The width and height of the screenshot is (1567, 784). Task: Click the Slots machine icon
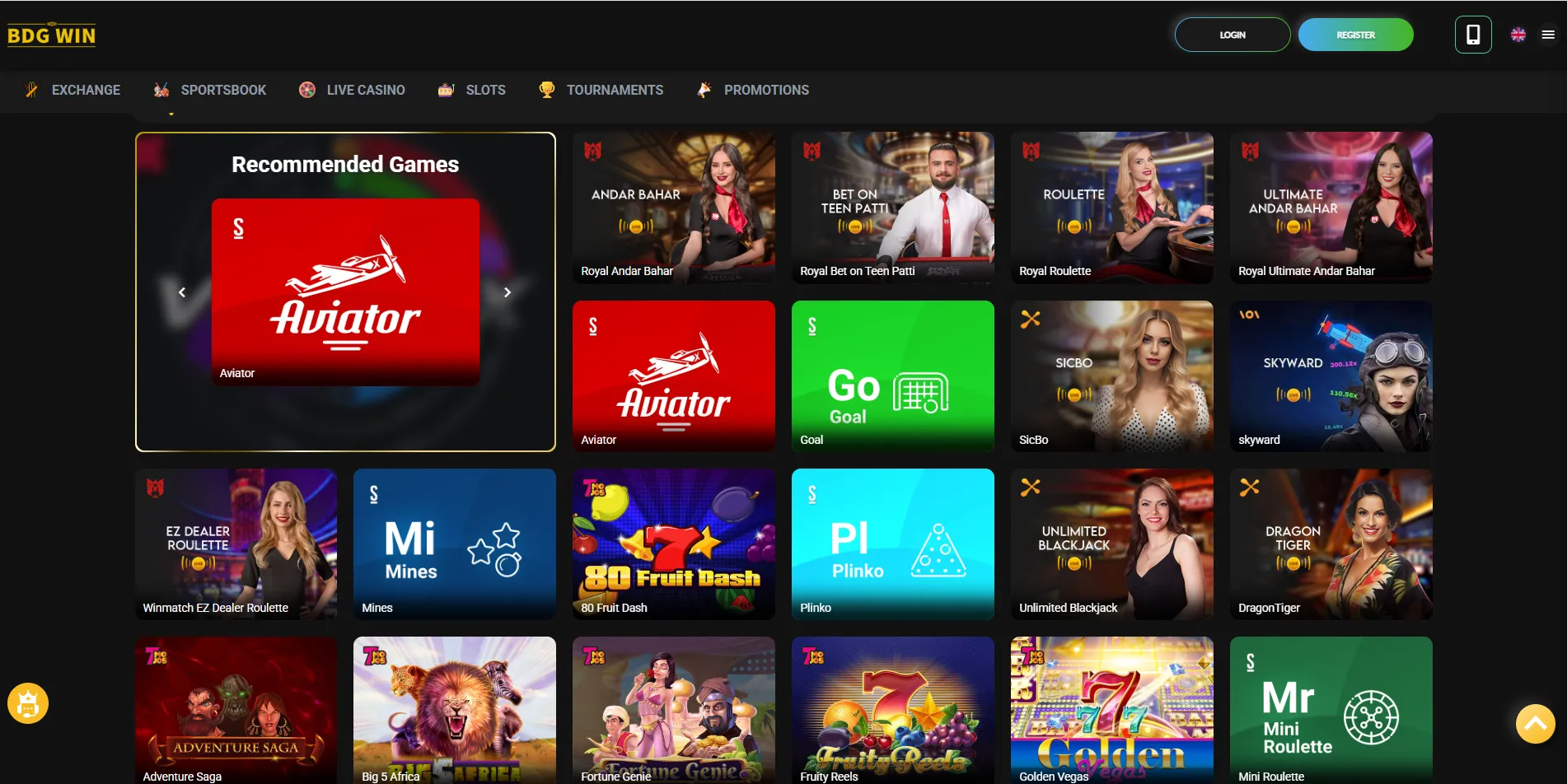(446, 90)
